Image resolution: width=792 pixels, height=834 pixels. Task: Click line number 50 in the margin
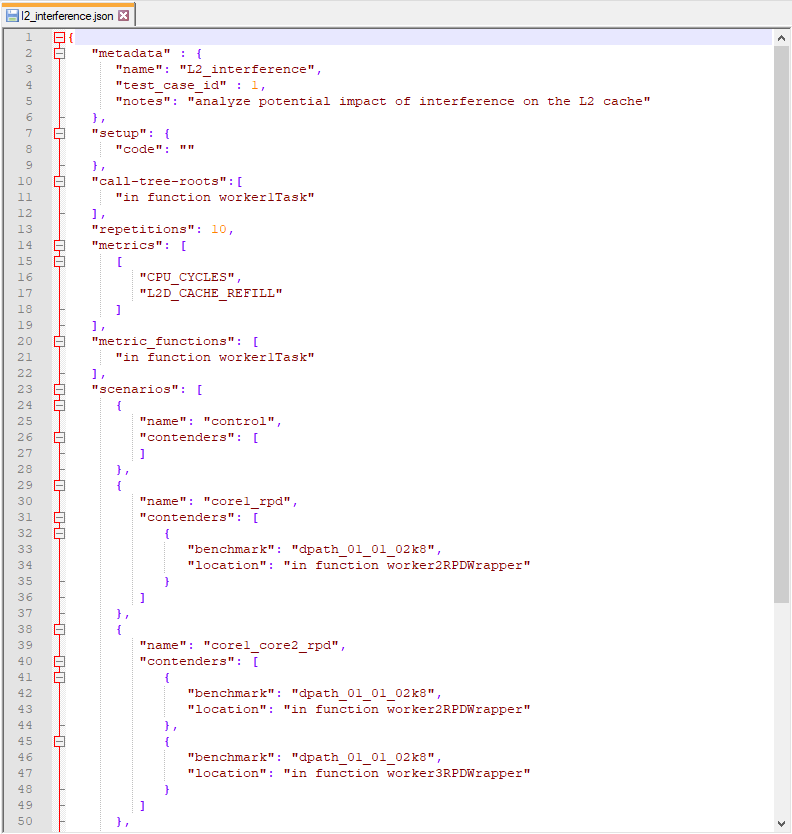[x=25, y=821]
